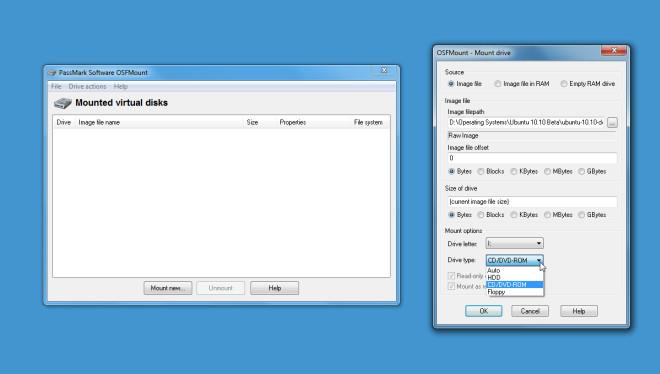The image size is (660, 374).
Task: Click the Unmount button
Action: click(x=221, y=288)
